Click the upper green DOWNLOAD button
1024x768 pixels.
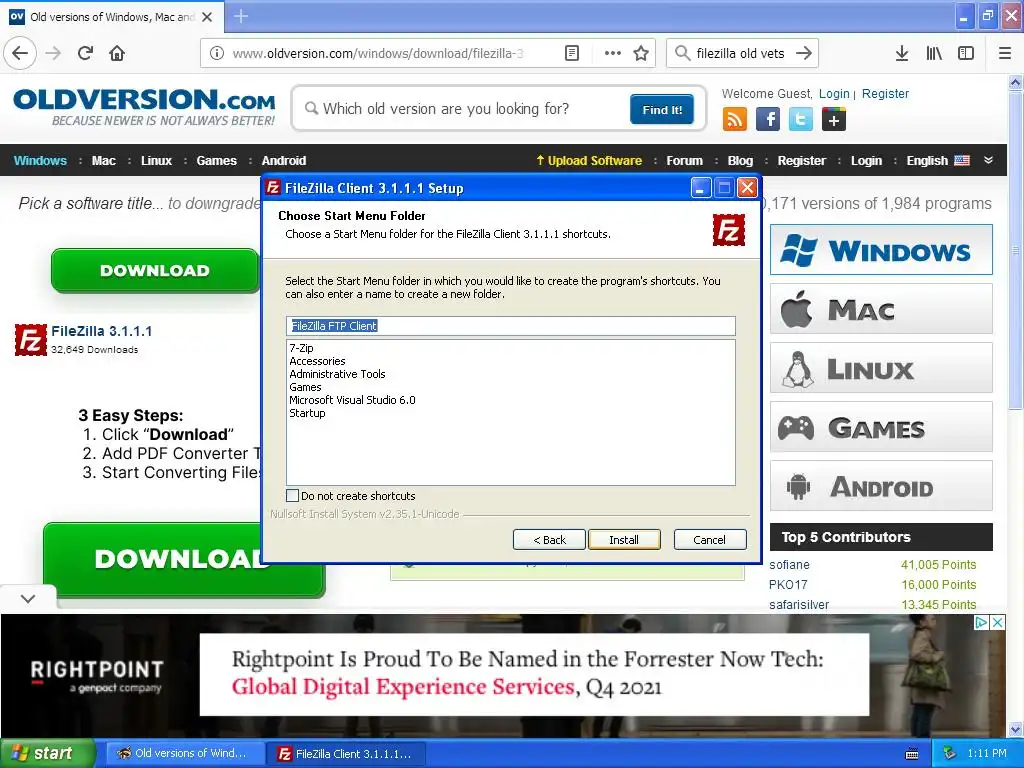point(155,270)
